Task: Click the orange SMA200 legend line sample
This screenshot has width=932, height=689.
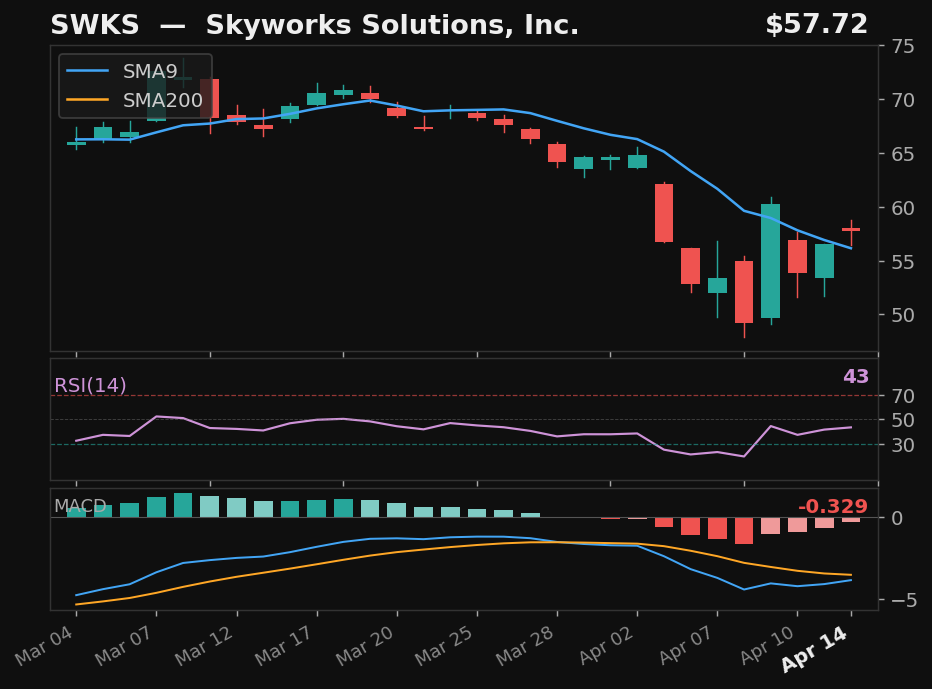Action: click(87, 100)
